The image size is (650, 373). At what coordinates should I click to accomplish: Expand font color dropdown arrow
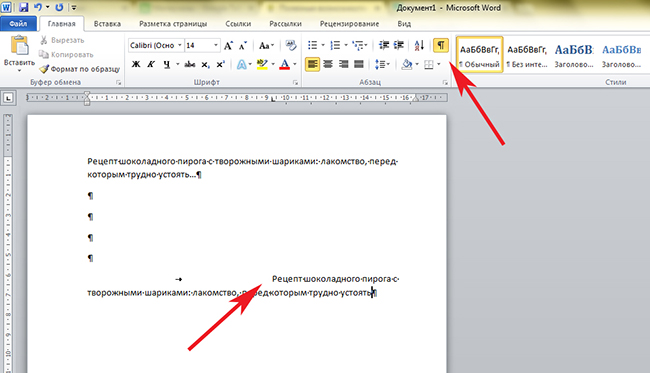click(x=295, y=64)
